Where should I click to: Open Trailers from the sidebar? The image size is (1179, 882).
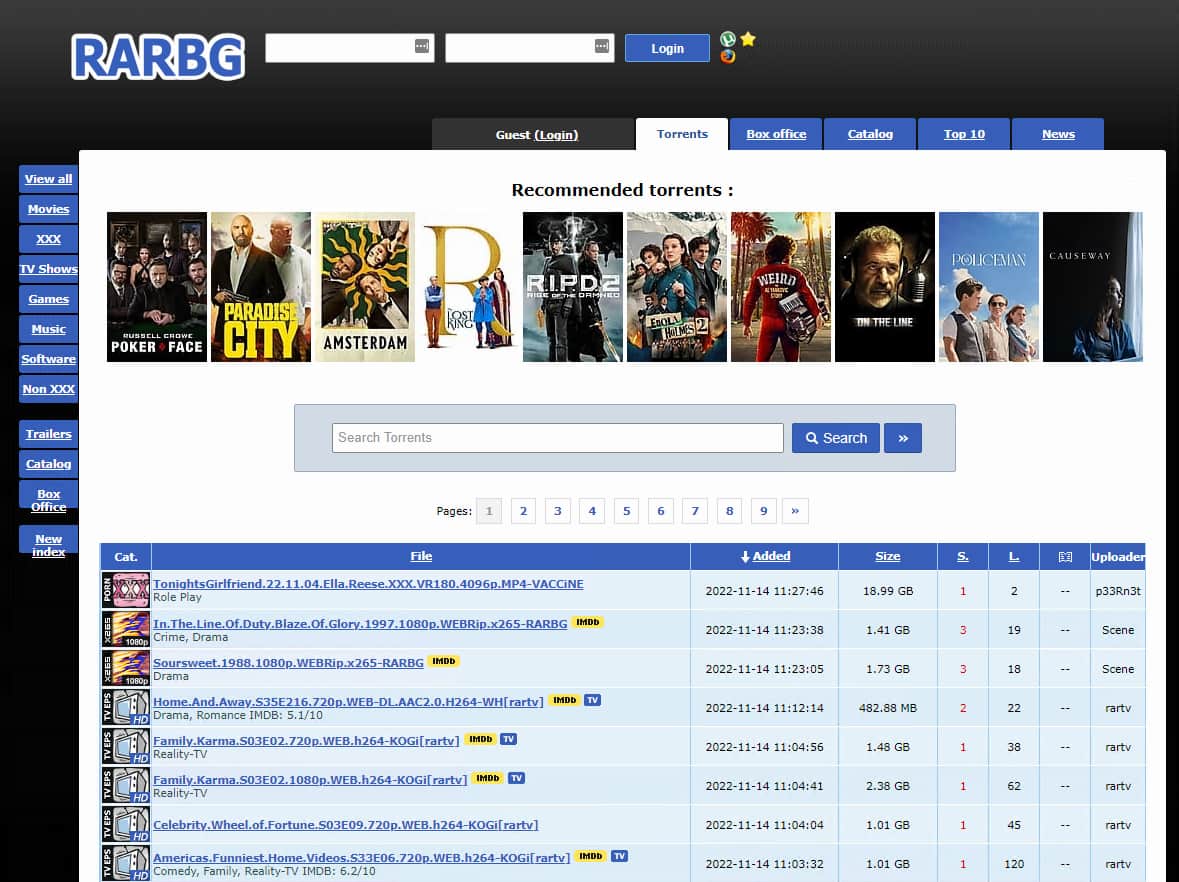[48, 434]
